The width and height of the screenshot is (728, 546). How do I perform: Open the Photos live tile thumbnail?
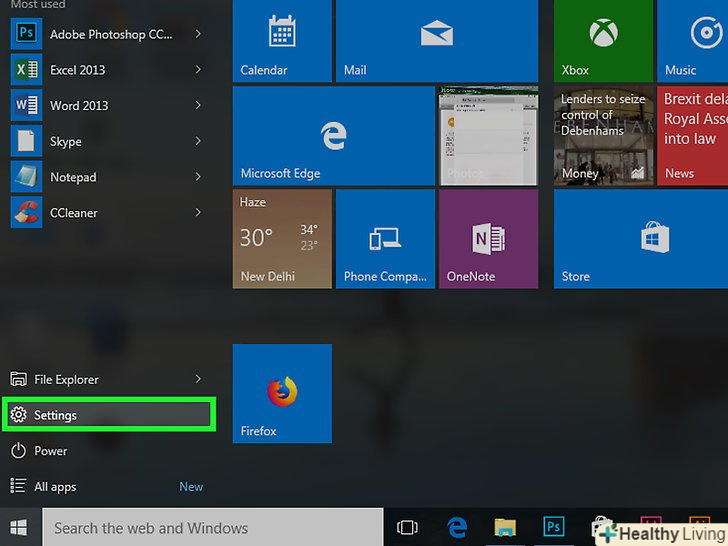pos(488,135)
